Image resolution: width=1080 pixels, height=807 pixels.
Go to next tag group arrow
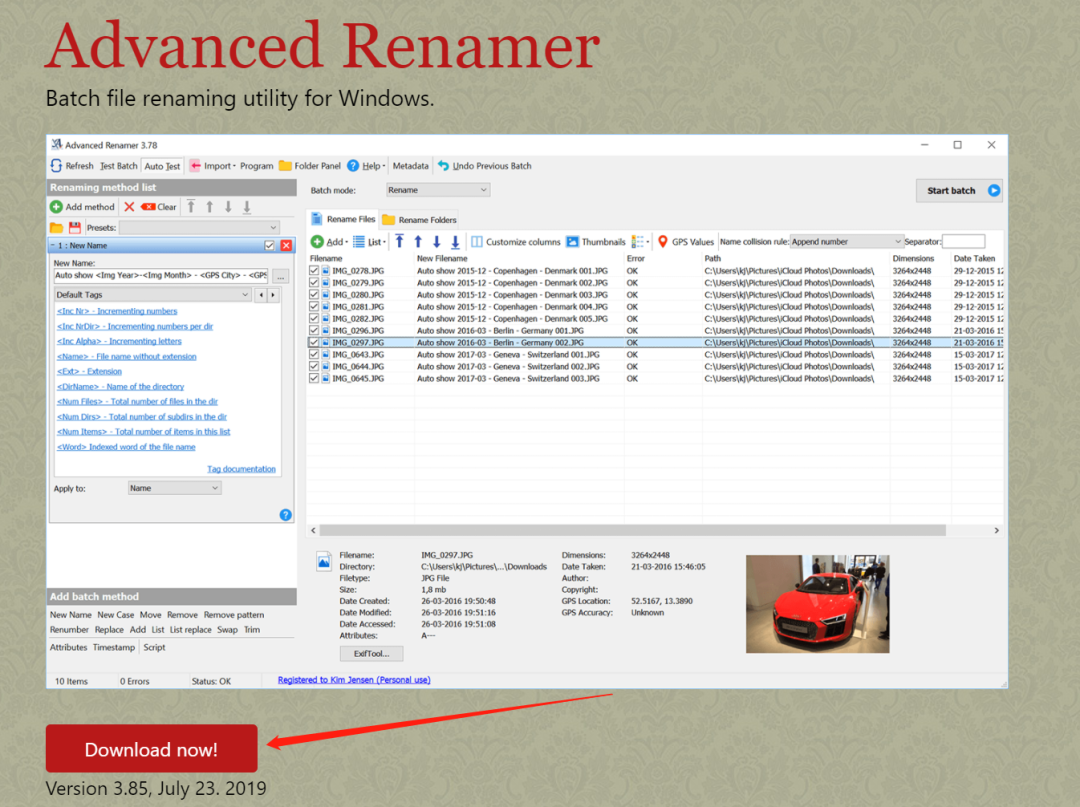click(273, 295)
